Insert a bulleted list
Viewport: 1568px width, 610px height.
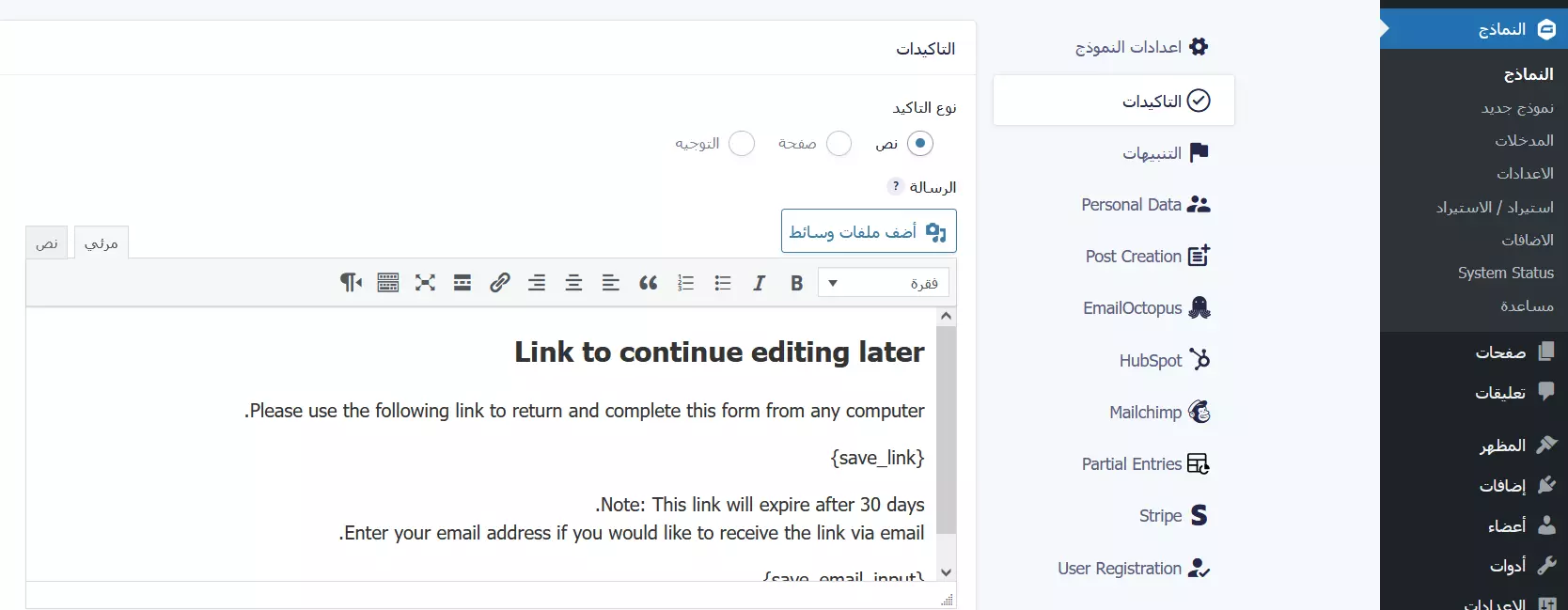722,283
